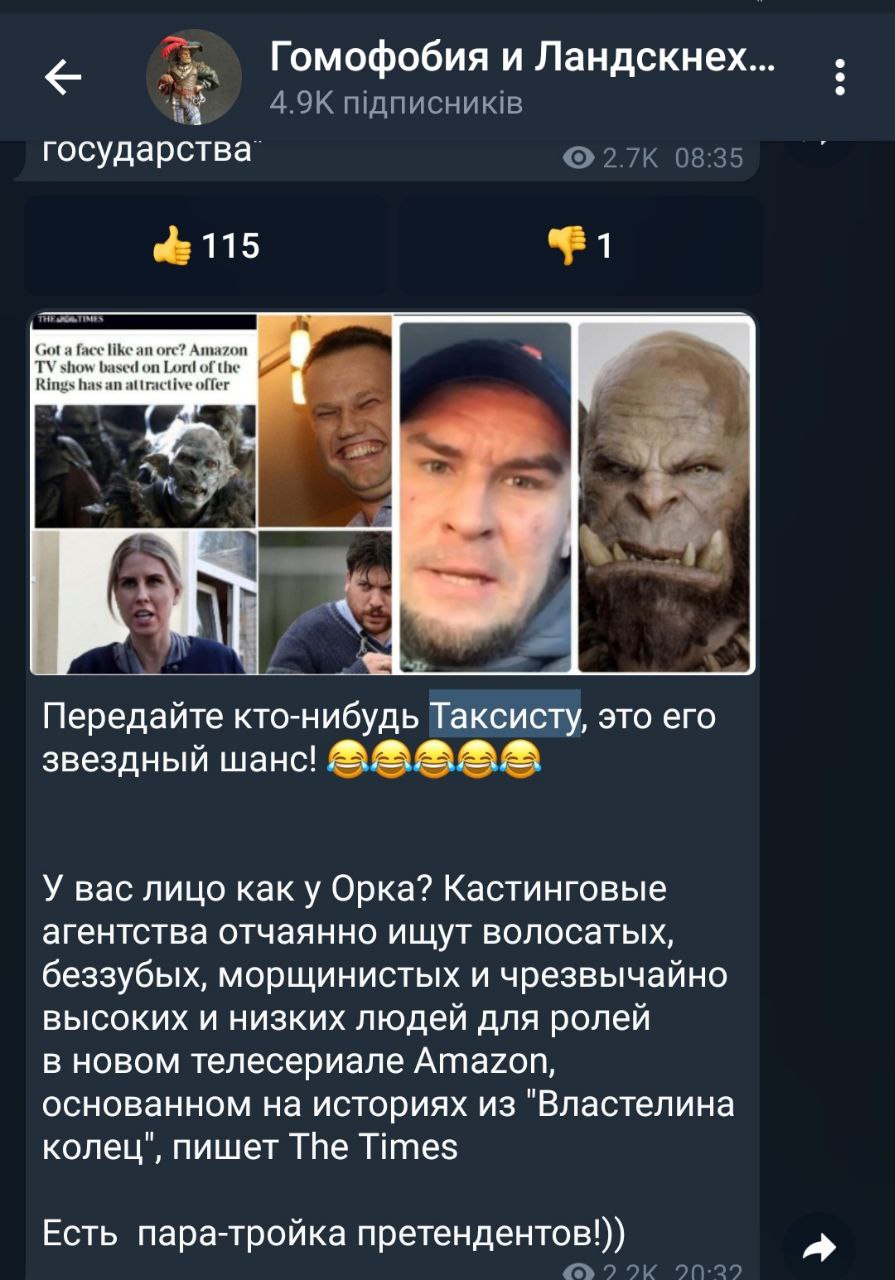
Task: Open photo of man in black beanie
Action: tap(485, 496)
